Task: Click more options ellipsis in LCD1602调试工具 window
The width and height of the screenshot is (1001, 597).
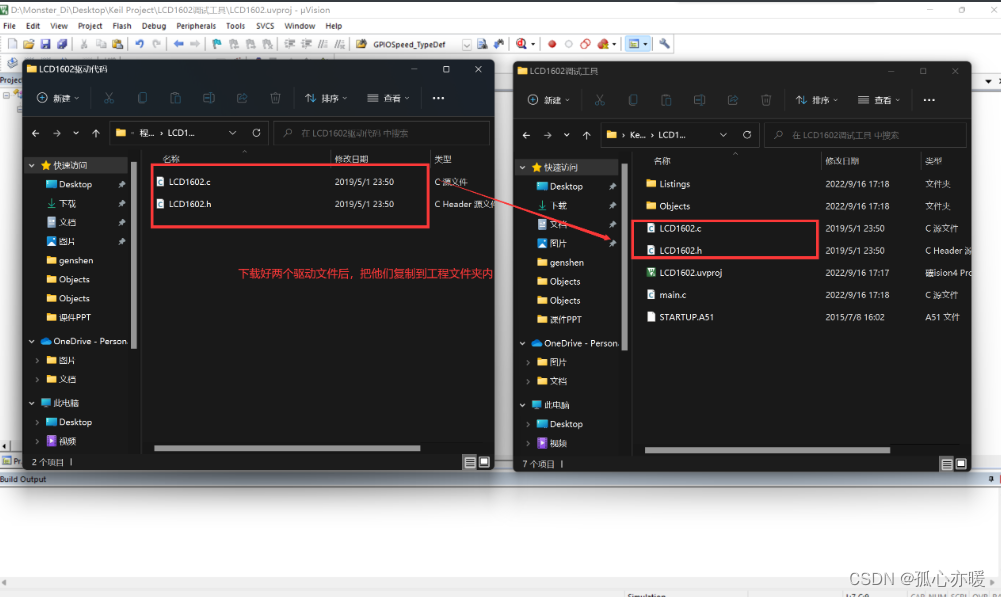Action: pos(929,100)
